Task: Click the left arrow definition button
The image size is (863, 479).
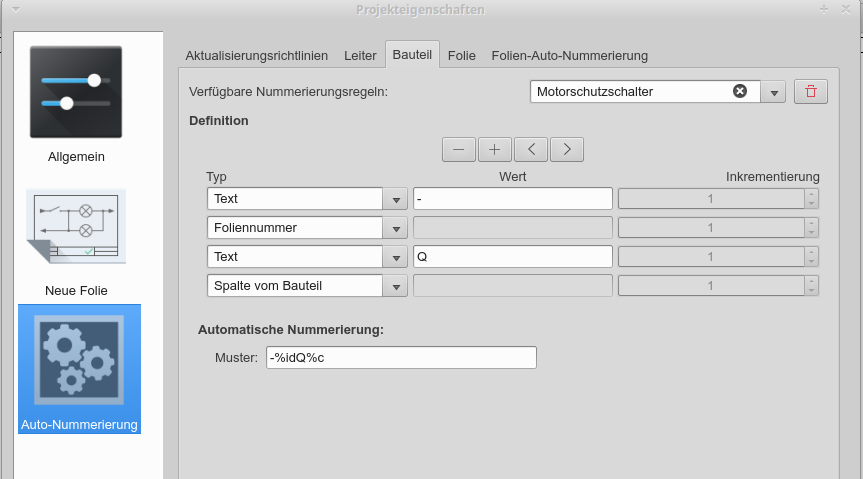Action: [531, 149]
